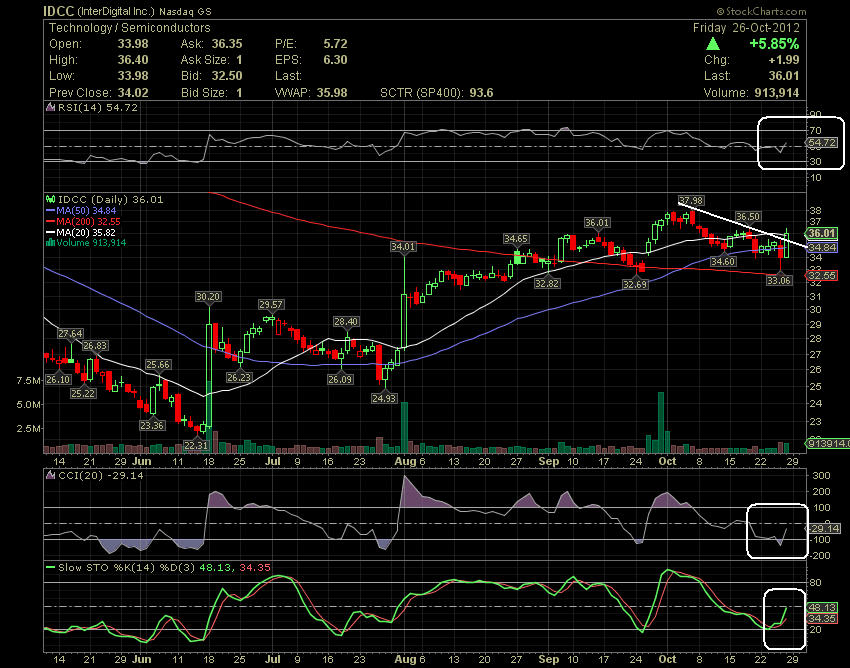Click the 22.31 June bottom price label
Image resolution: width=850 pixels, height=668 pixels.
[x=196, y=445]
